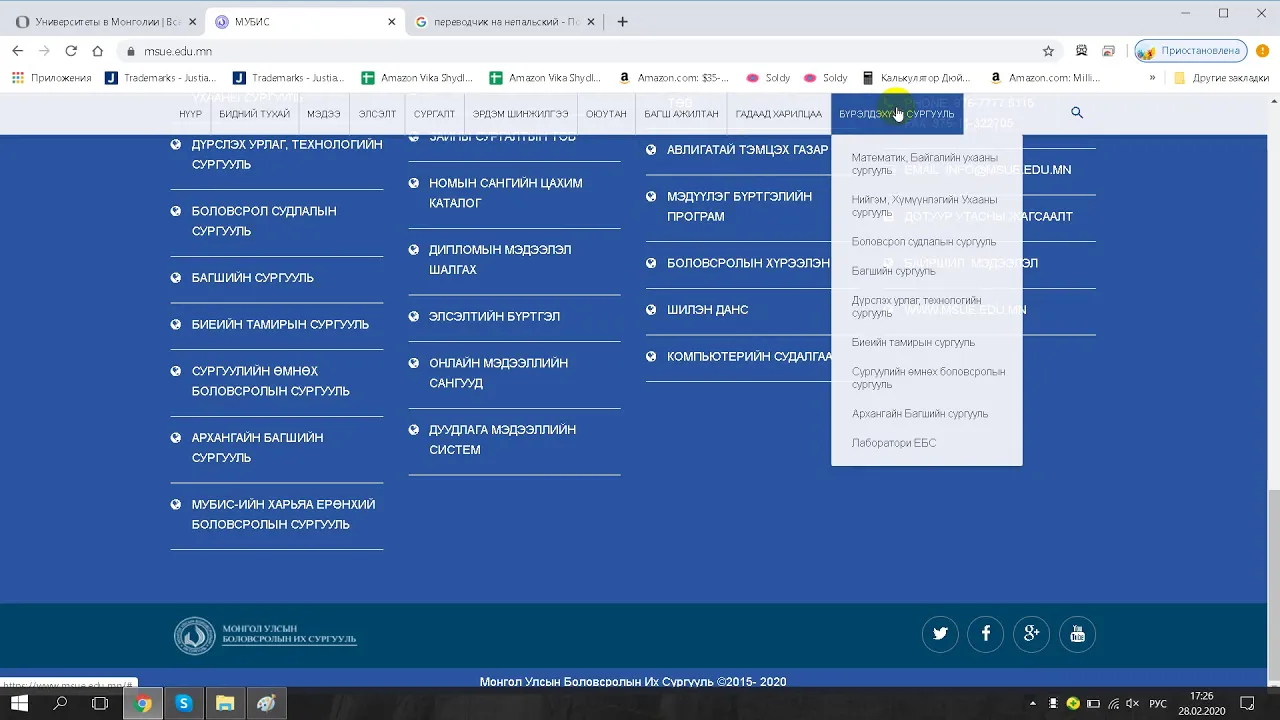Reload the msue.edu.mn page
The height and width of the screenshot is (720, 1280).
point(71,51)
